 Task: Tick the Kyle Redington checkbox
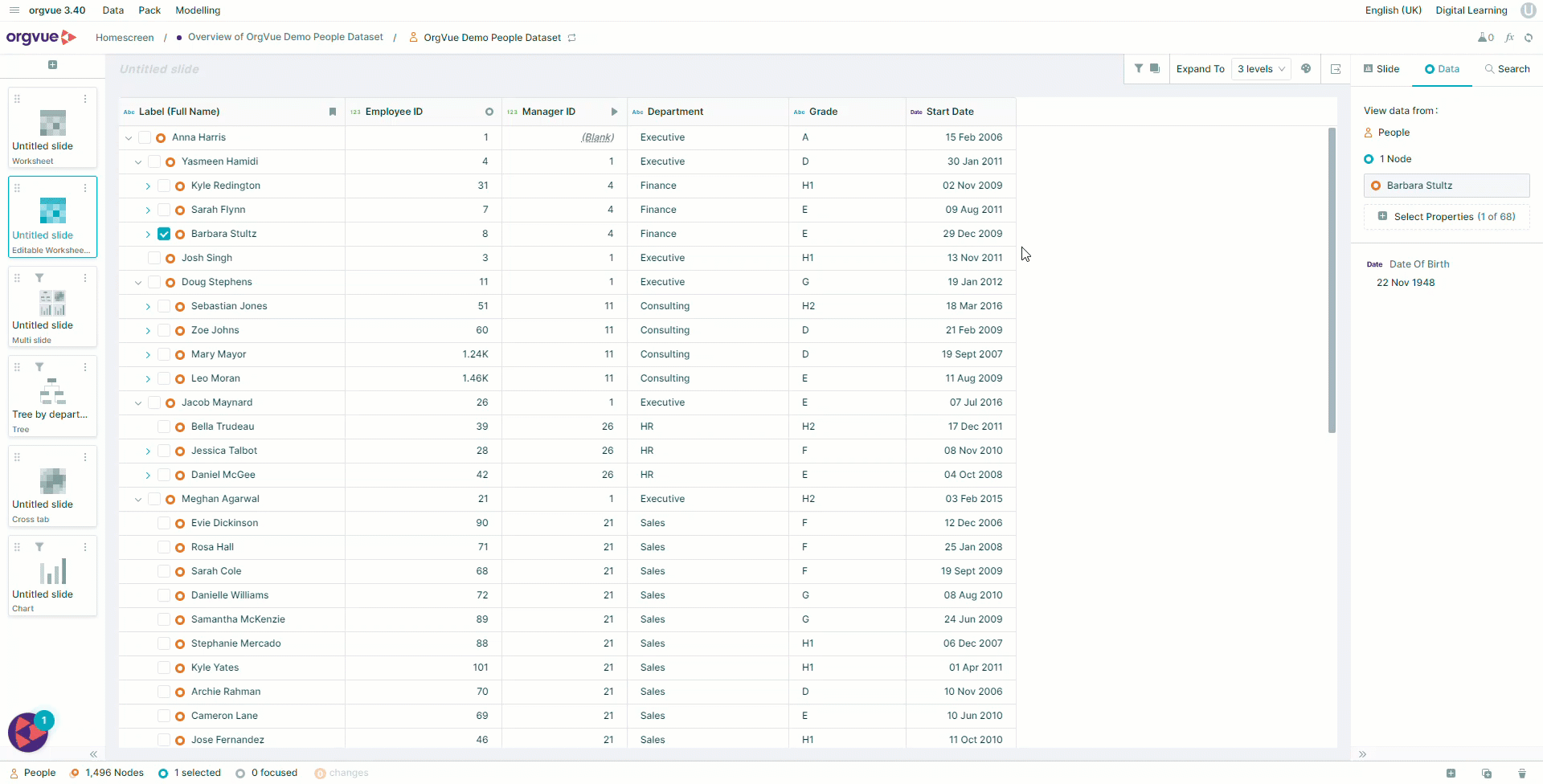164,186
